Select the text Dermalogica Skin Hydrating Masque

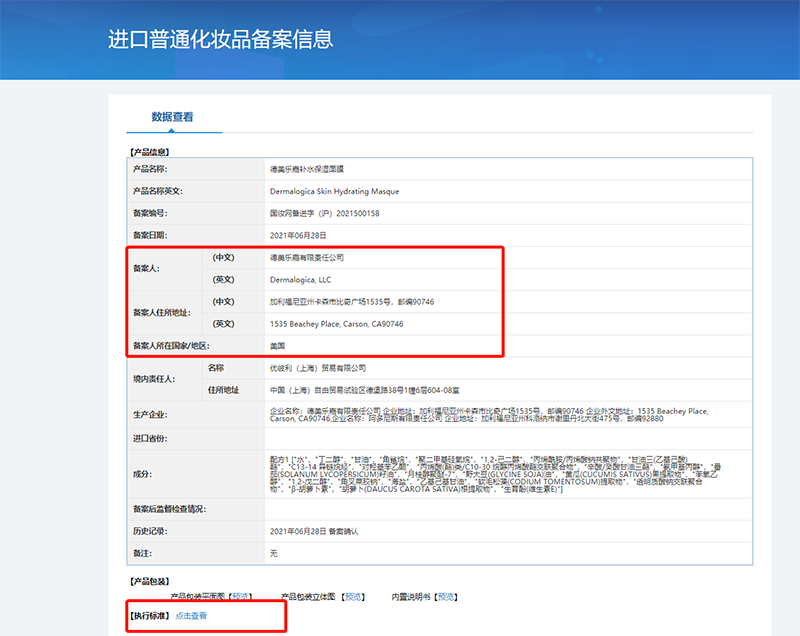point(335,191)
